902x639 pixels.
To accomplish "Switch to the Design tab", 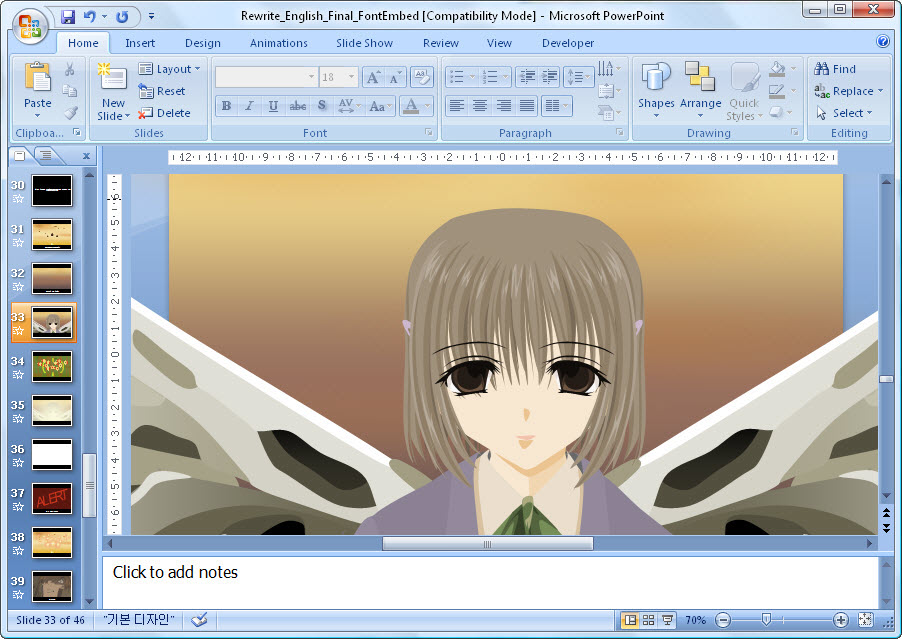I will coord(202,43).
